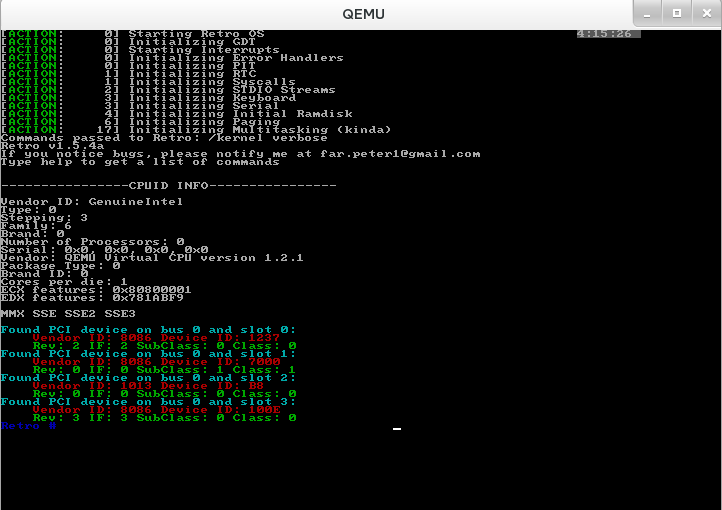Viewport: 722px width, 510px height.
Task: Click the 'Retro #' shell prompt
Action: tap(29, 426)
